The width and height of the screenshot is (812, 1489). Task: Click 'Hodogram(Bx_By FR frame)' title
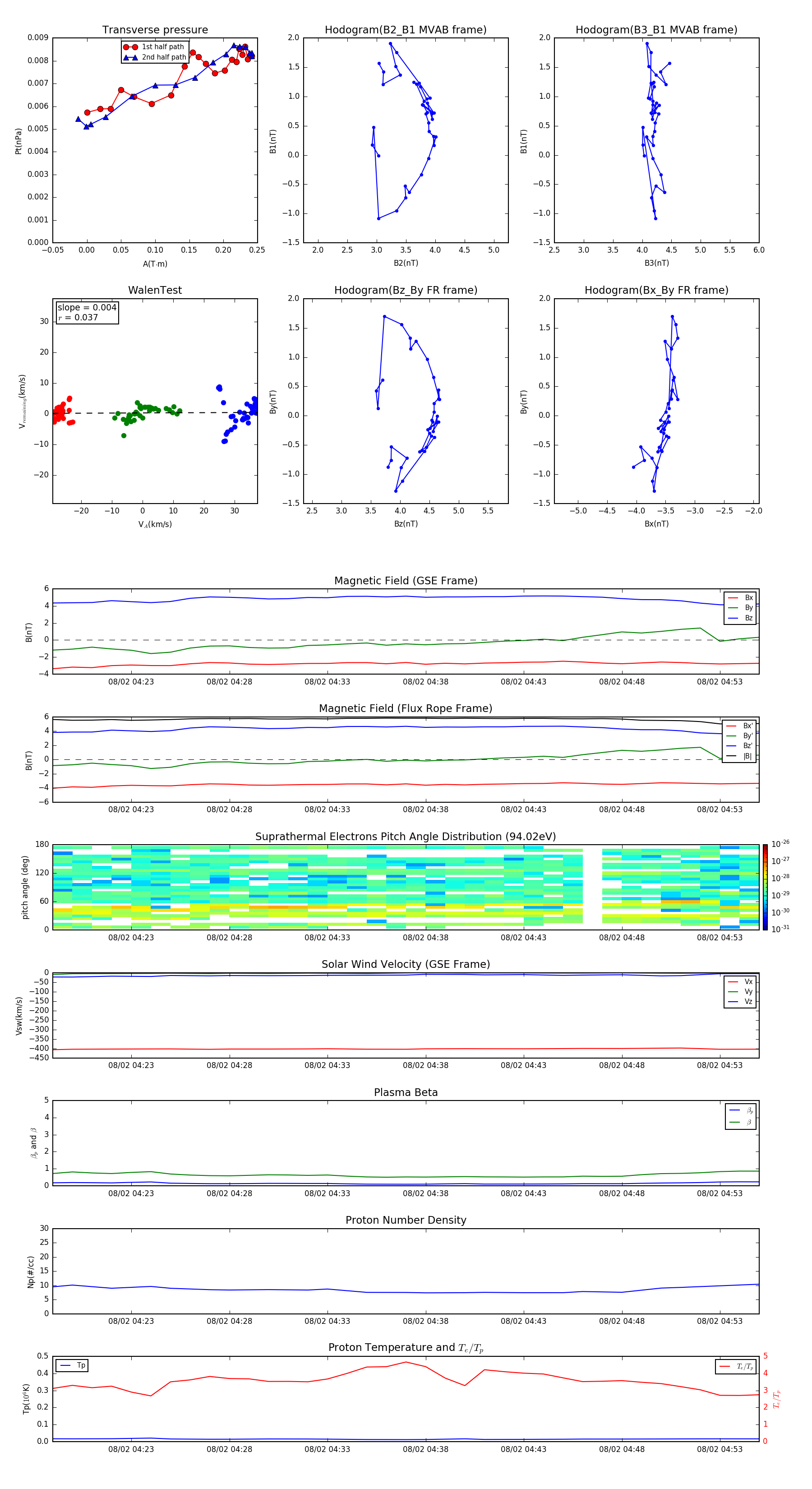pos(656,290)
